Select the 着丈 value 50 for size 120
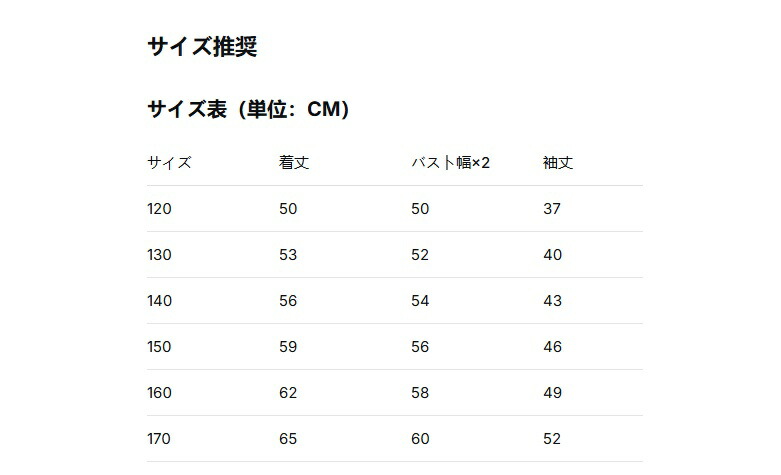The image size is (781, 475). point(288,209)
